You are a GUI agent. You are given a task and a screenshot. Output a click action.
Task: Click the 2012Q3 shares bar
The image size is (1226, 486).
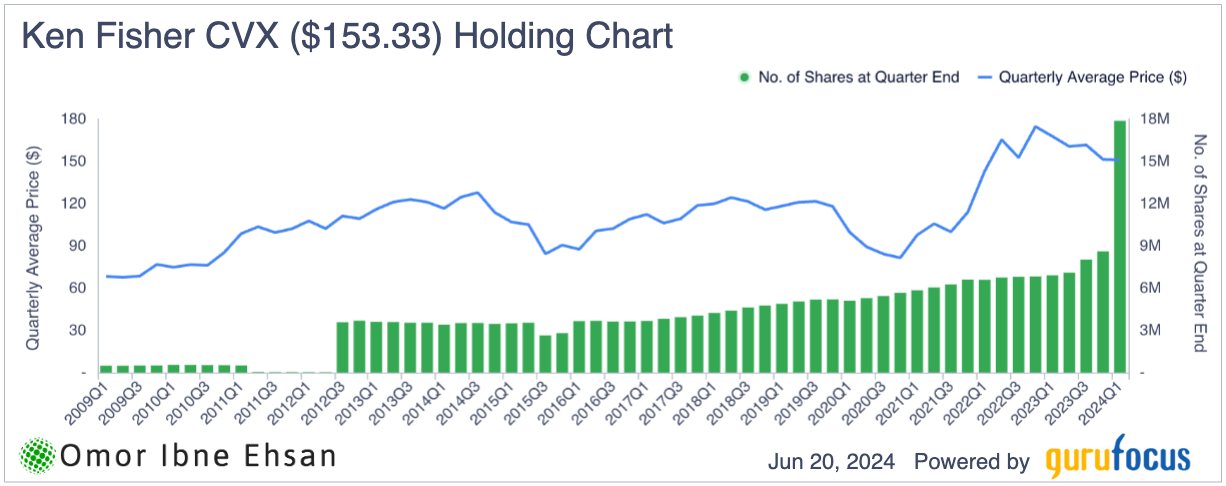click(343, 347)
